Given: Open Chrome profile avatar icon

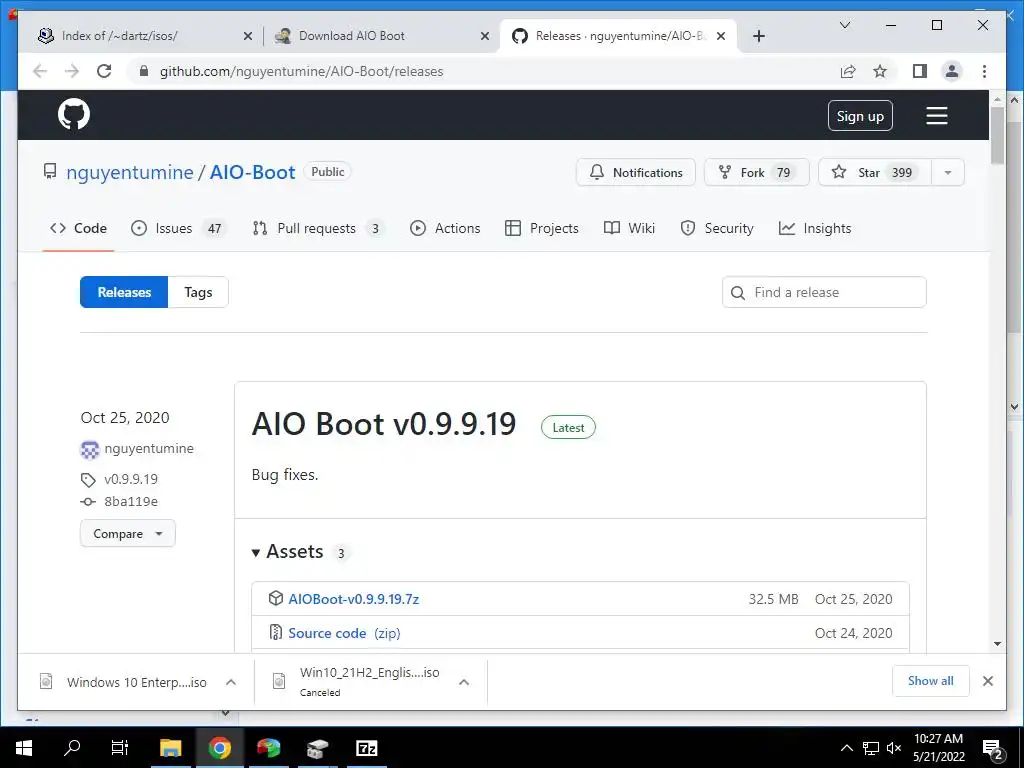Looking at the screenshot, I should (x=952, y=71).
